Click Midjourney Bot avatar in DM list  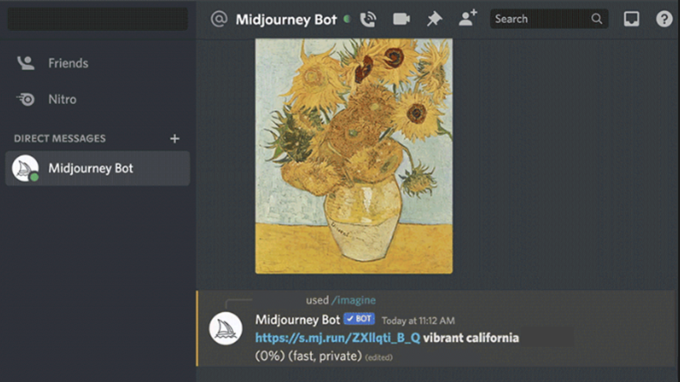25,168
